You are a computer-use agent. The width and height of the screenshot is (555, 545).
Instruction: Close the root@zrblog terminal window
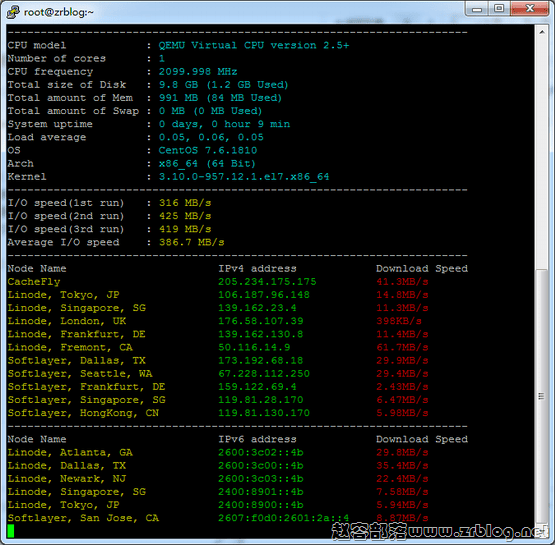click(x=530, y=8)
